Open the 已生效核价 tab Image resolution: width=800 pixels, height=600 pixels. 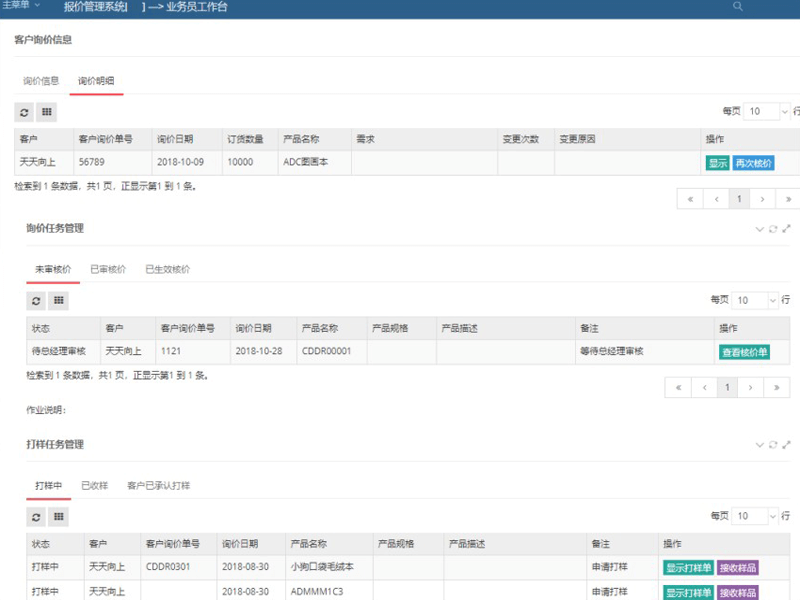tap(167, 269)
